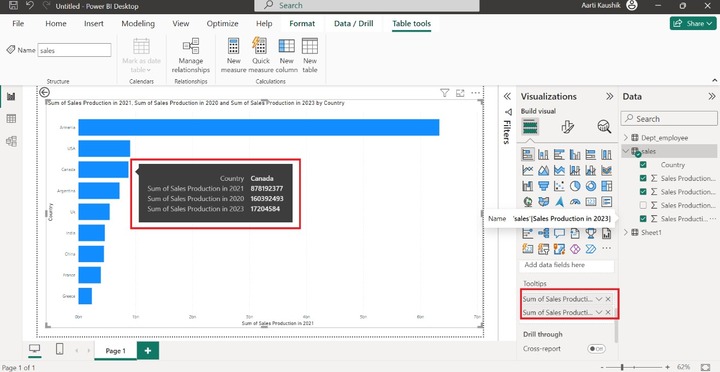The image size is (720, 372).
Task: Choose the Decomposition tree visual
Action: (544, 233)
